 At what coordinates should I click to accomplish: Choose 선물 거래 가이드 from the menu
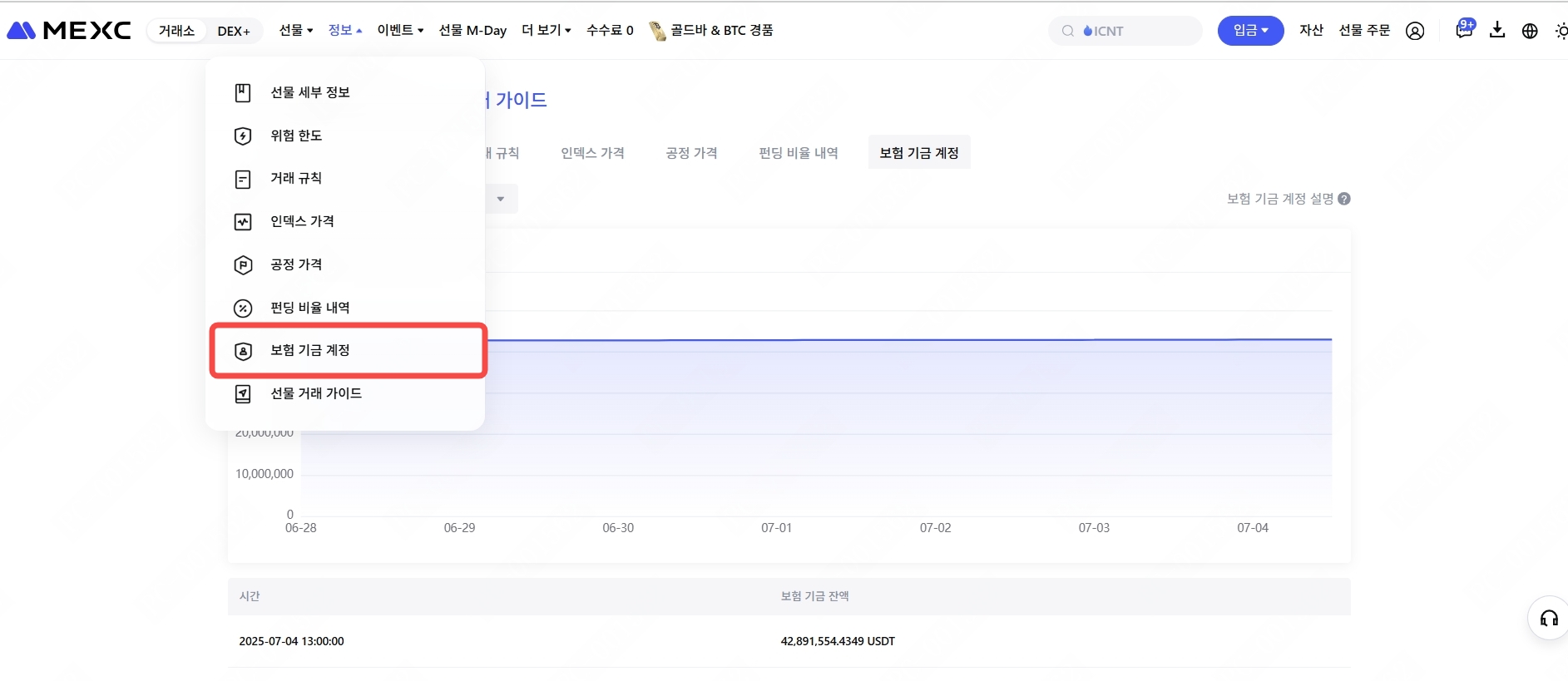(316, 393)
